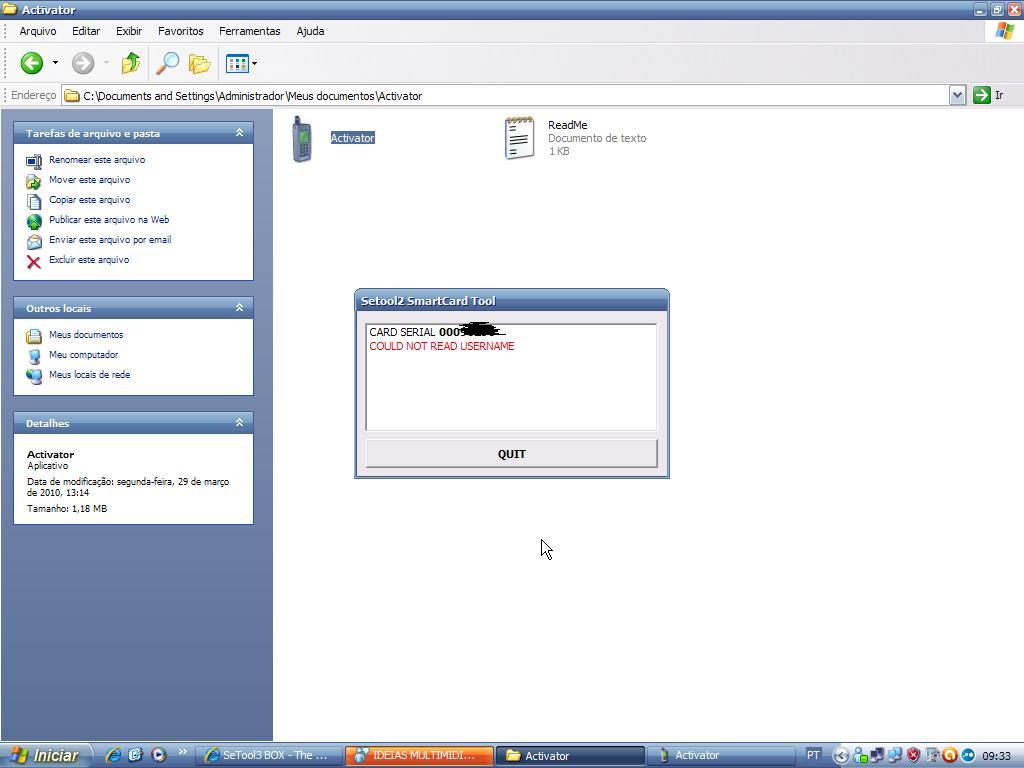Click the orange round tray icon

(950, 756)
